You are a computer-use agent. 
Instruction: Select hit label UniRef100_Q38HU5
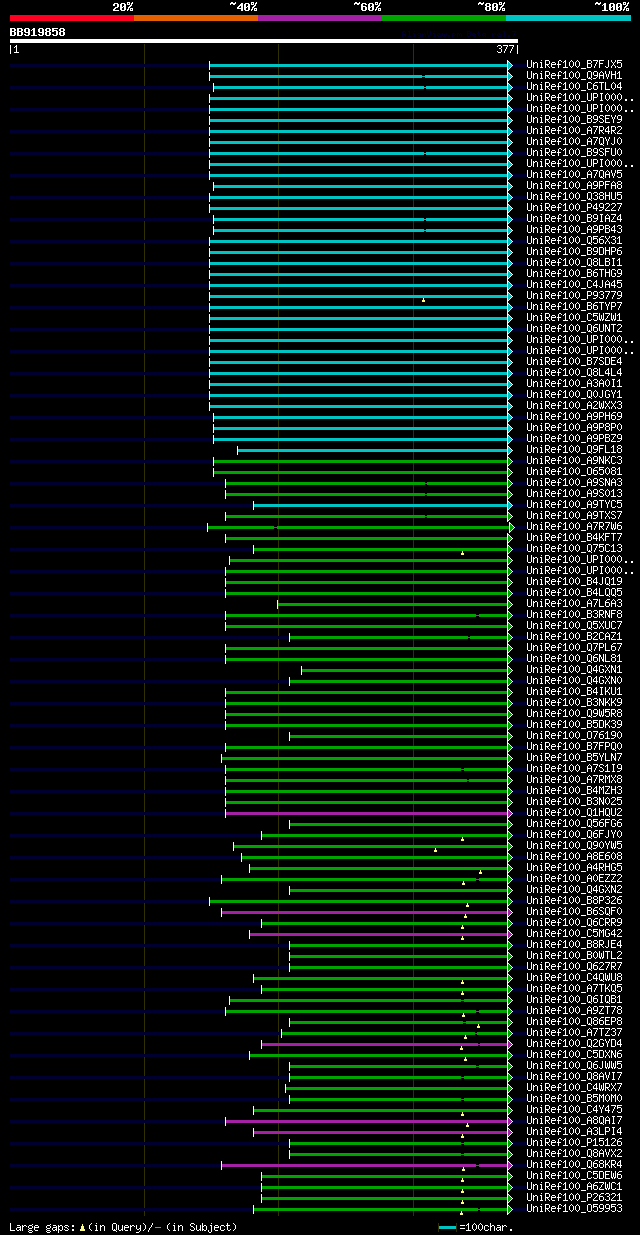(574, 196)
